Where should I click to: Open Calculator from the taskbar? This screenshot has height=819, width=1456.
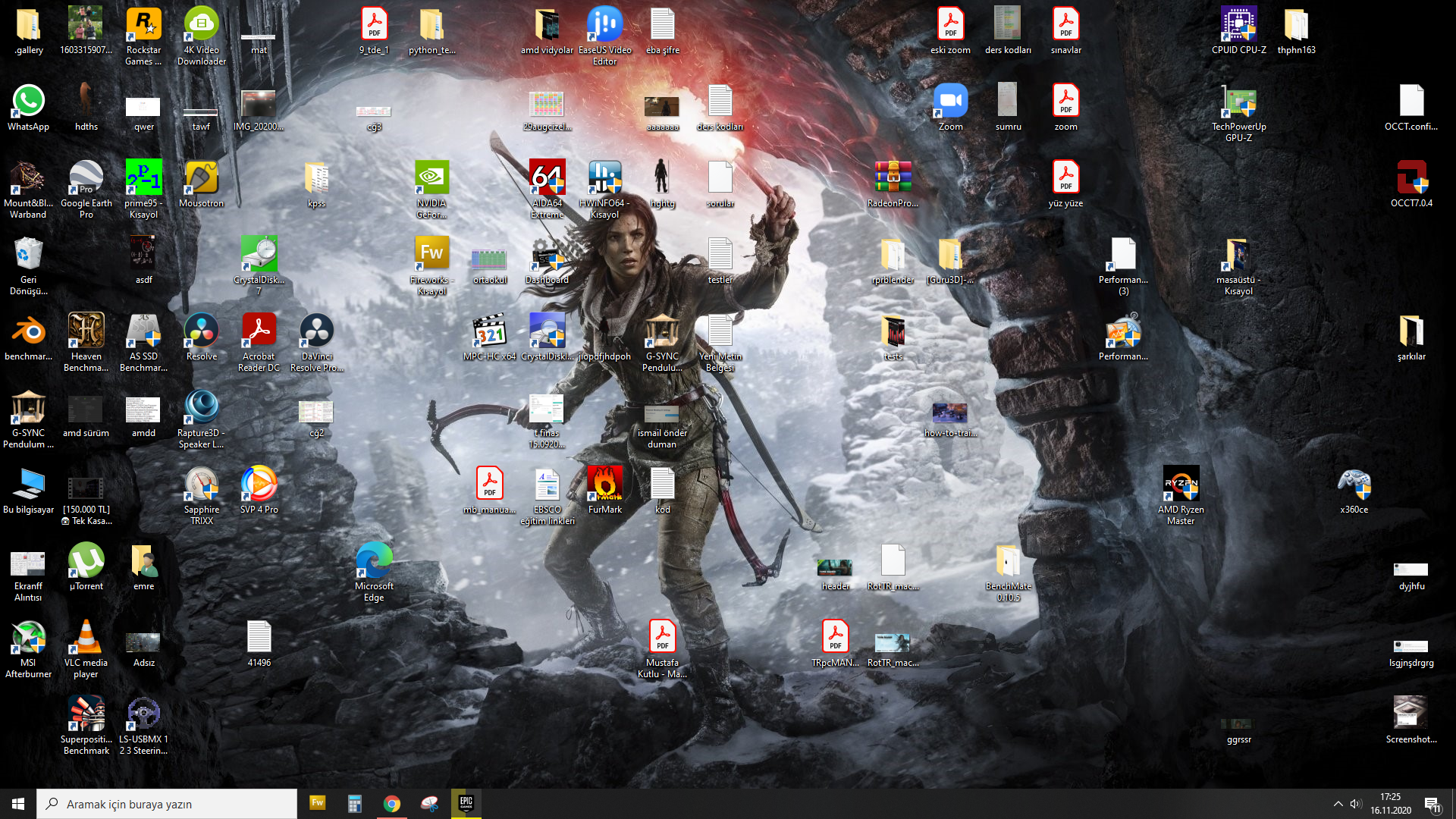pos(354,803)
